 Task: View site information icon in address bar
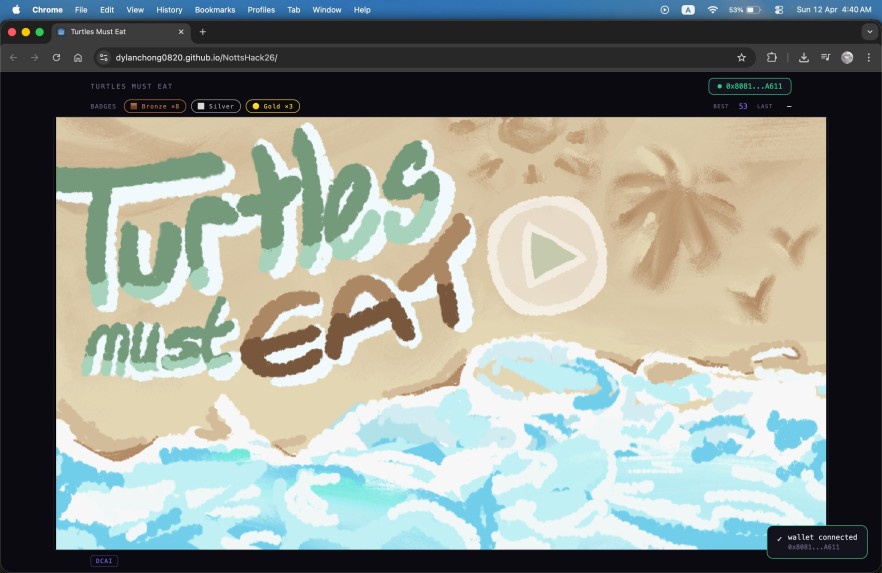tap(104, 58)
